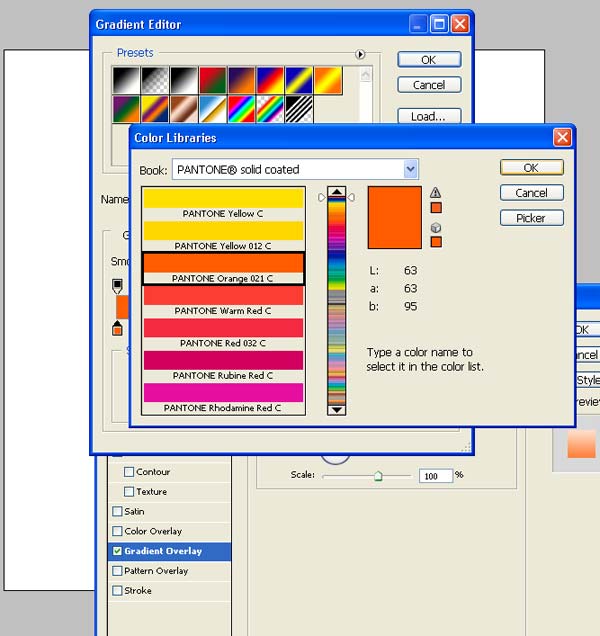Select the rainbow spectrum gradient preset

click(x=241, y=109)
